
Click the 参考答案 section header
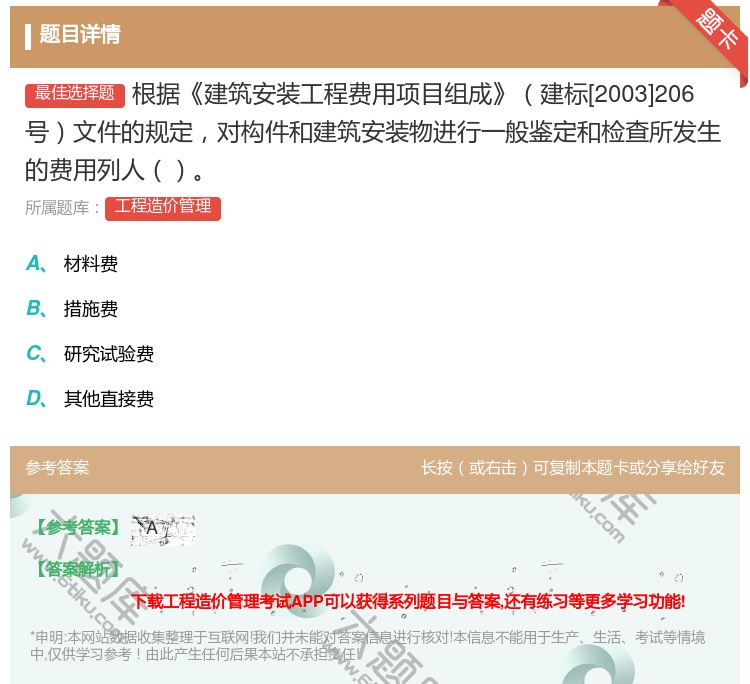coord(57,468)
